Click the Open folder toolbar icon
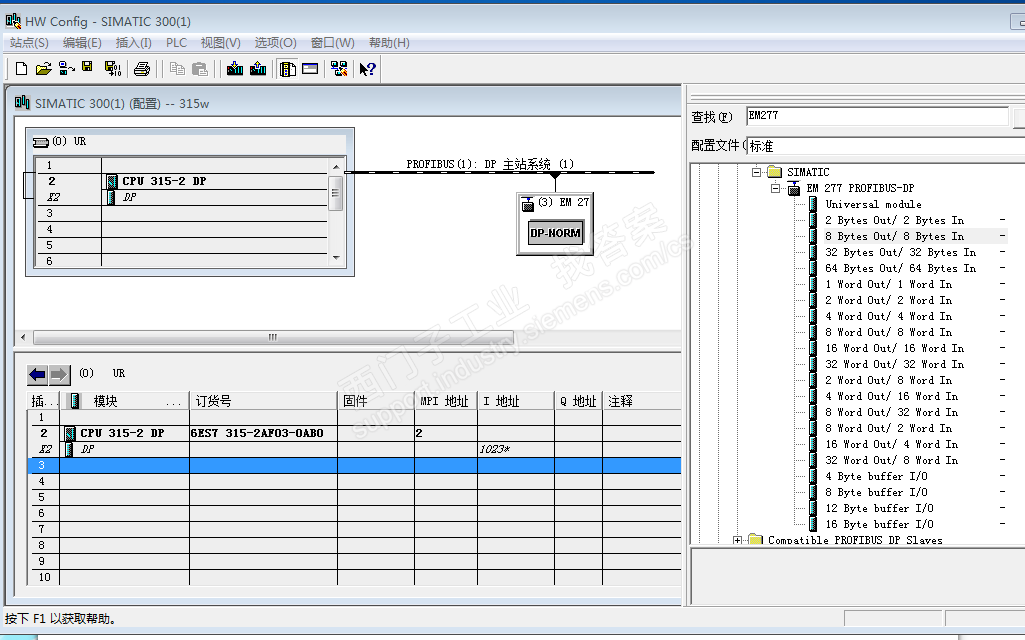 tap(43, 69)
